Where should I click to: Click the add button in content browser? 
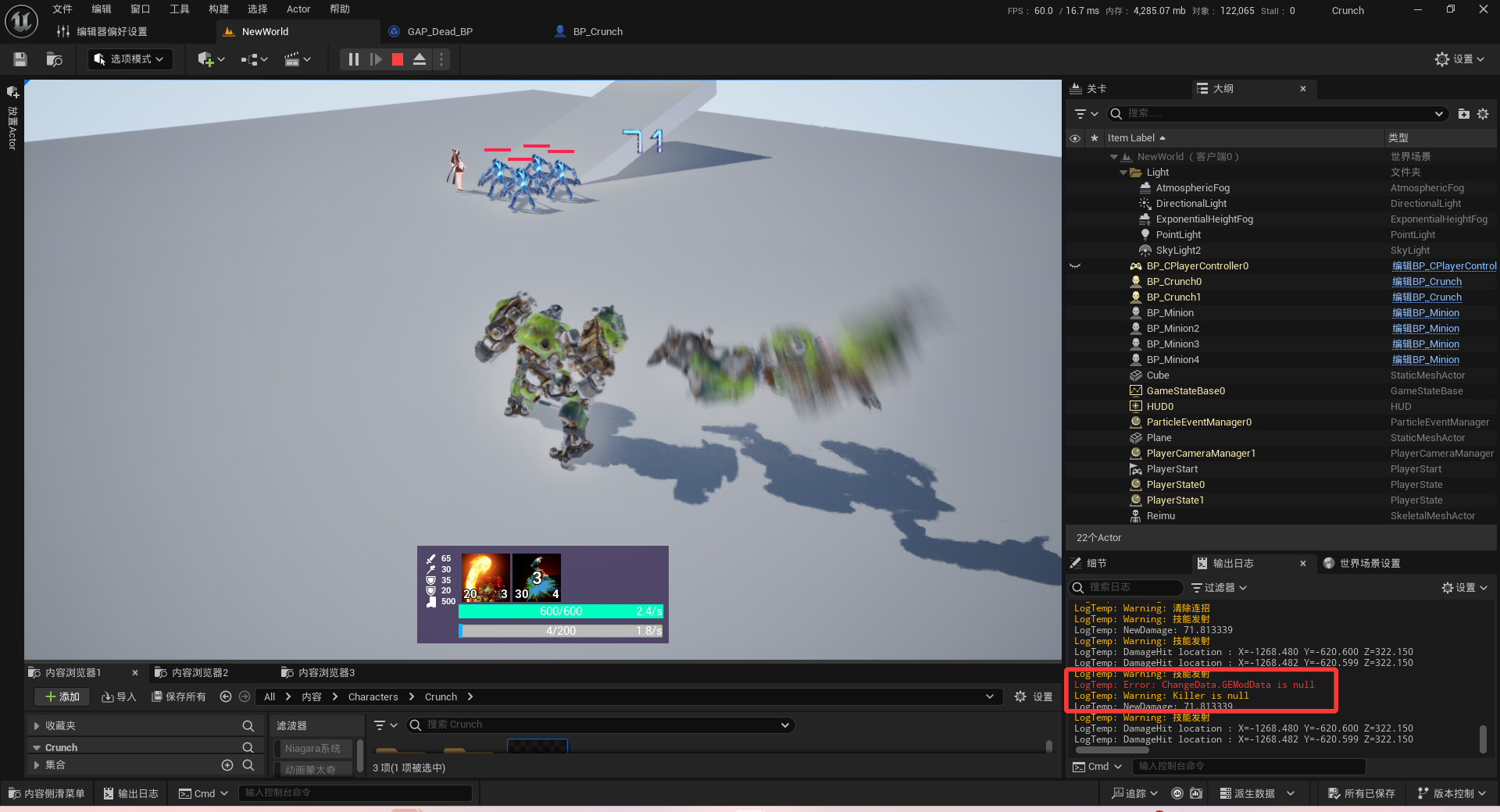tap(62, 697)
